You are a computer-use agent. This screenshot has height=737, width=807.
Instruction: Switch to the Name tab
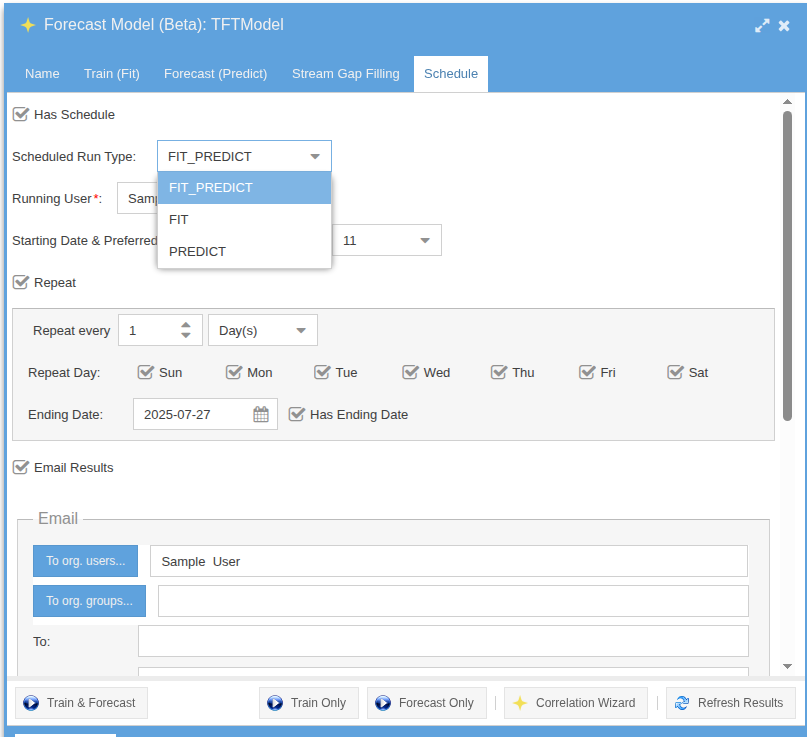pyautogui.click(x=42, y=74)
